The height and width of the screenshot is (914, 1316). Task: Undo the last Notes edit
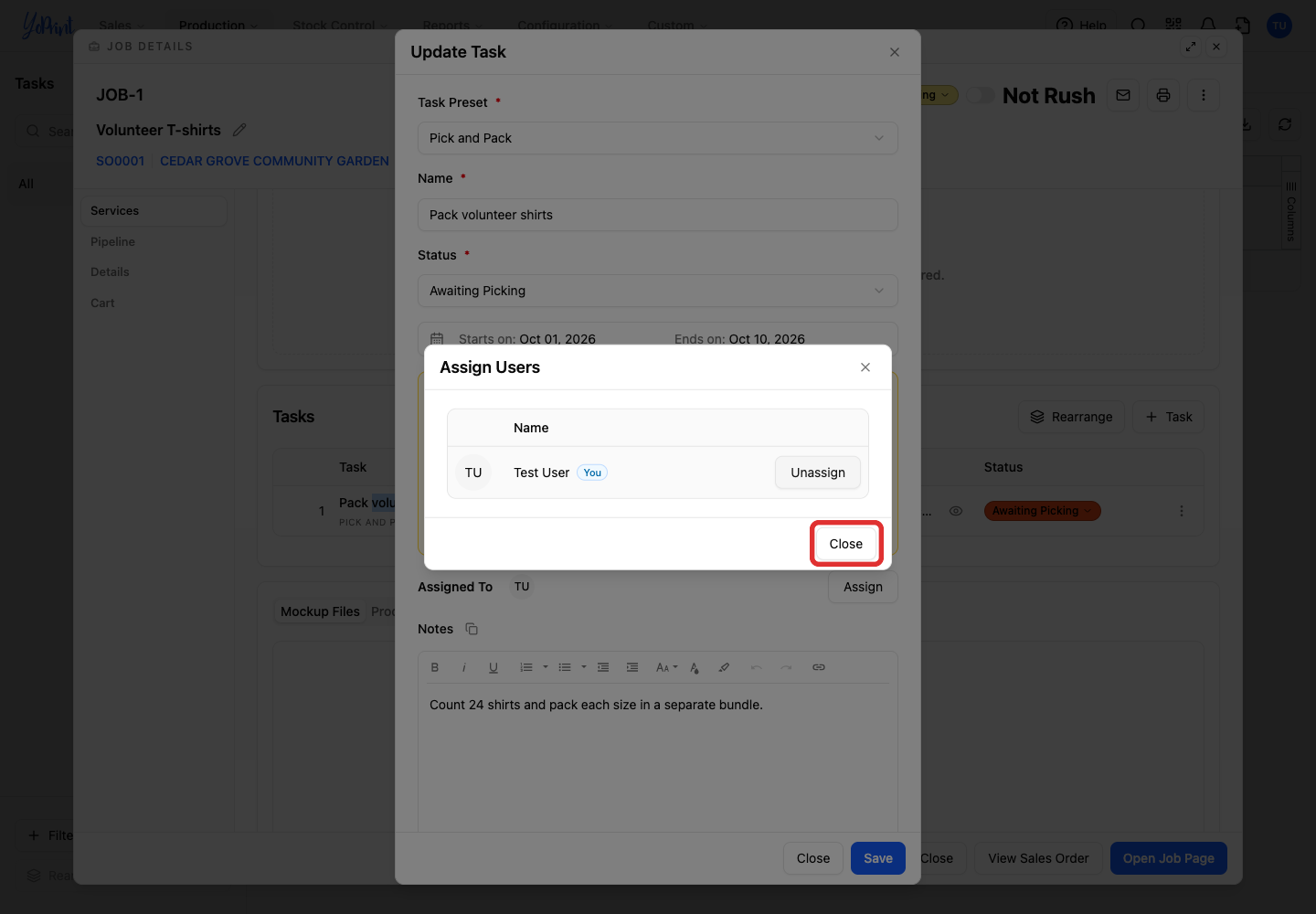(x=757, y=667)
